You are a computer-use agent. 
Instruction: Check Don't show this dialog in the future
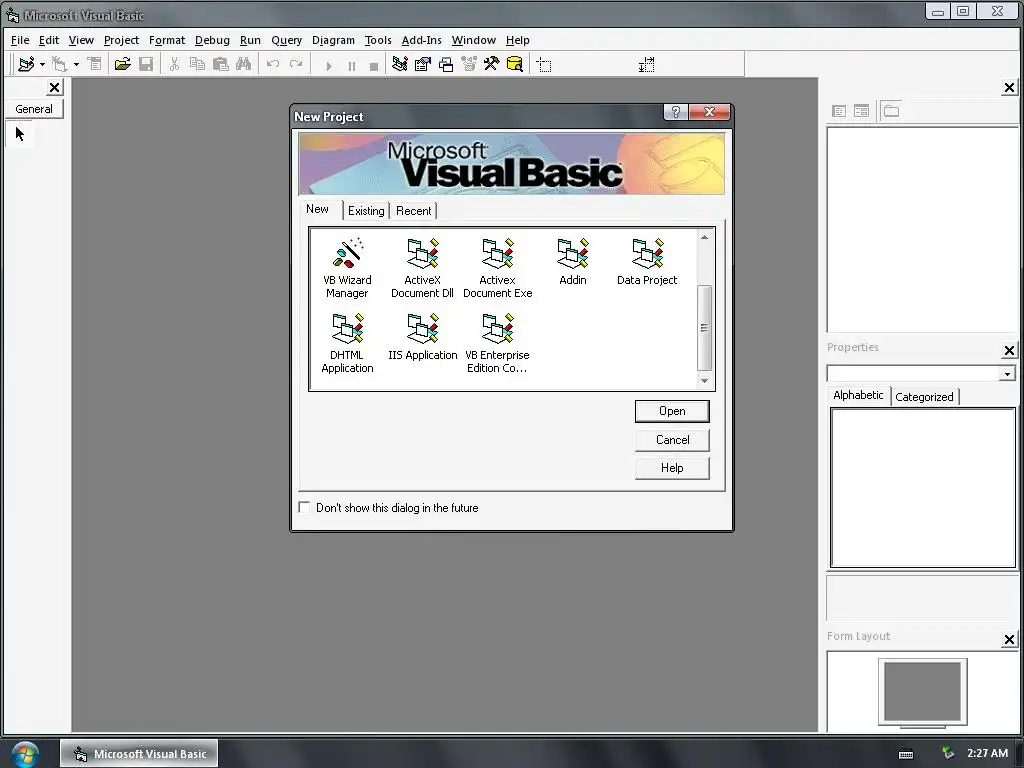(x=304, y=507)
